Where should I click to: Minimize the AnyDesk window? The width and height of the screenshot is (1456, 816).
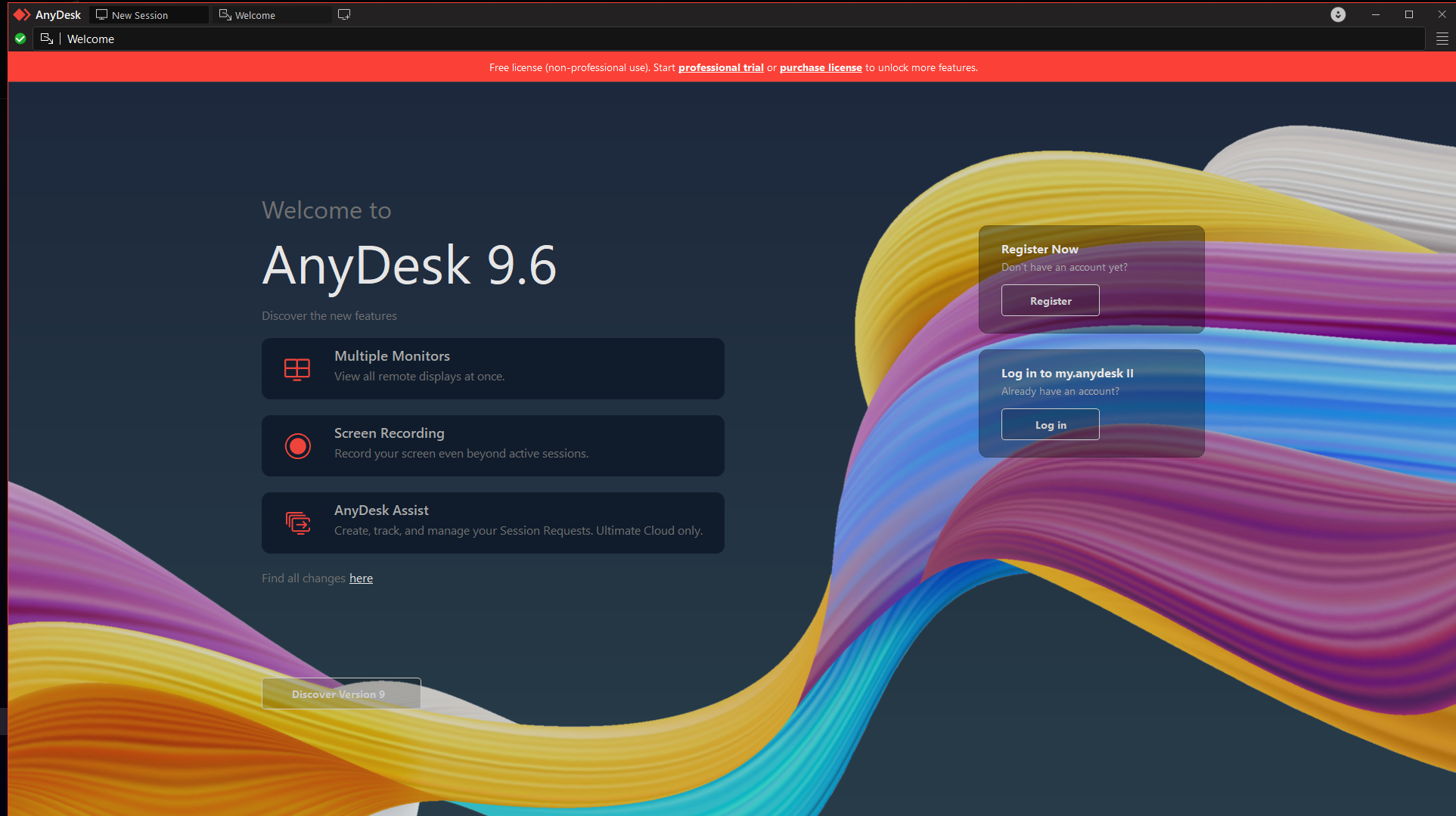pyautogui.click(x=1376, y=15)
